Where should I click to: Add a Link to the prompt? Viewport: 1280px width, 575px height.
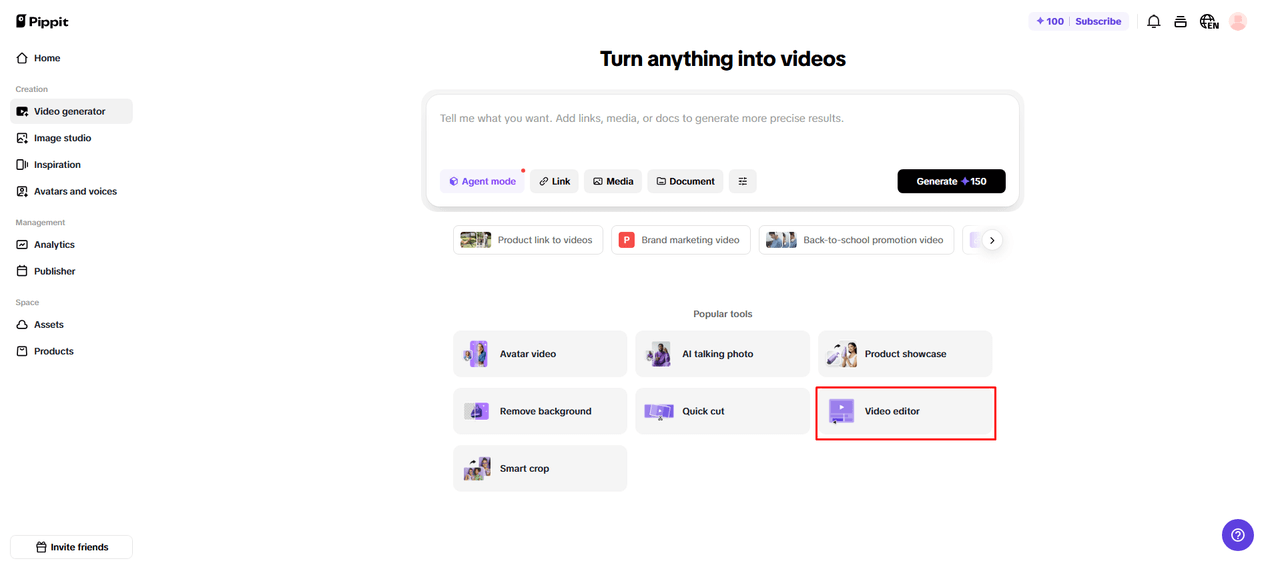click(554, 181)
